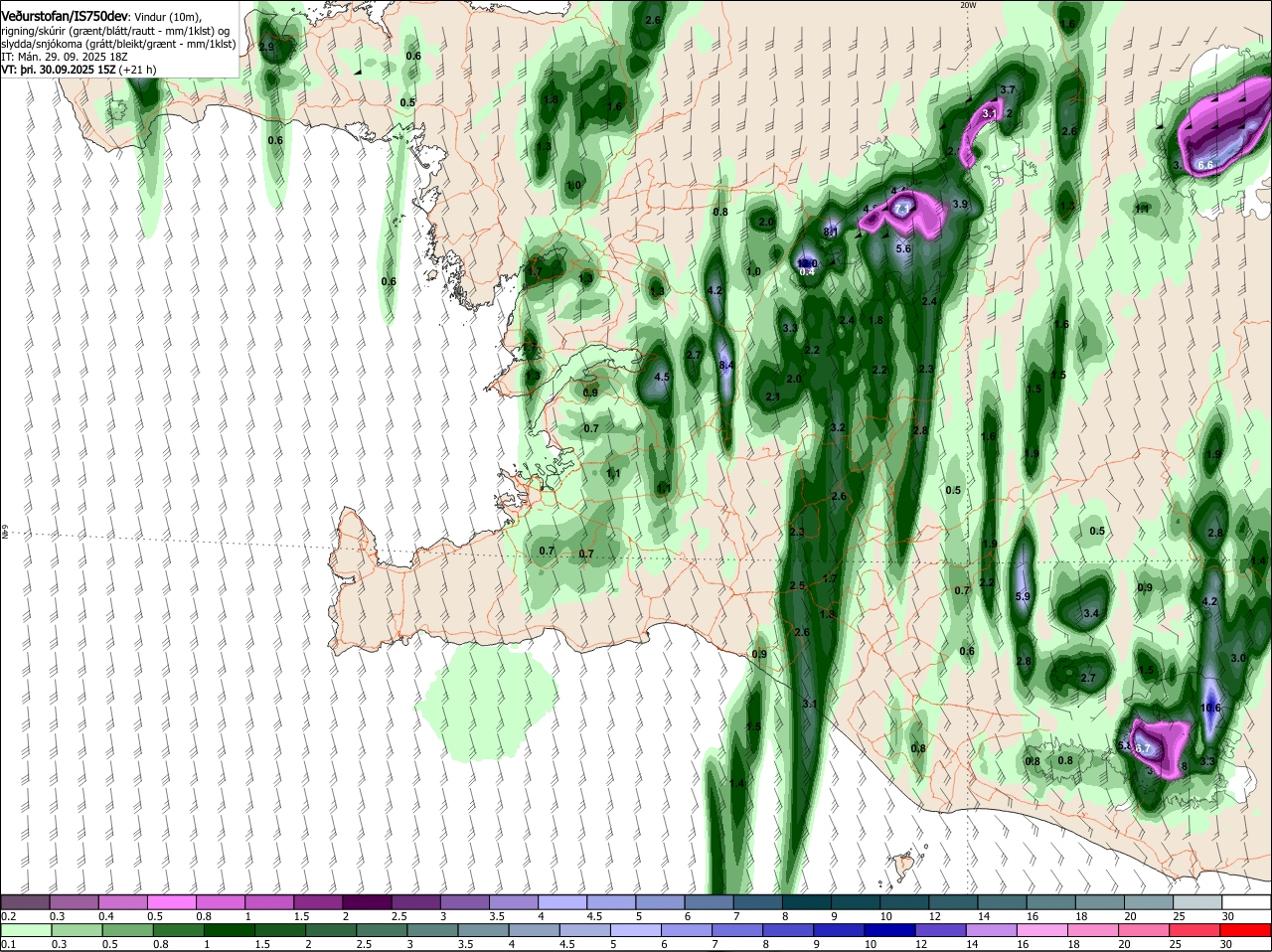
Task: Click the 0.1 label in the lower legend
Action: pos(8,943)
